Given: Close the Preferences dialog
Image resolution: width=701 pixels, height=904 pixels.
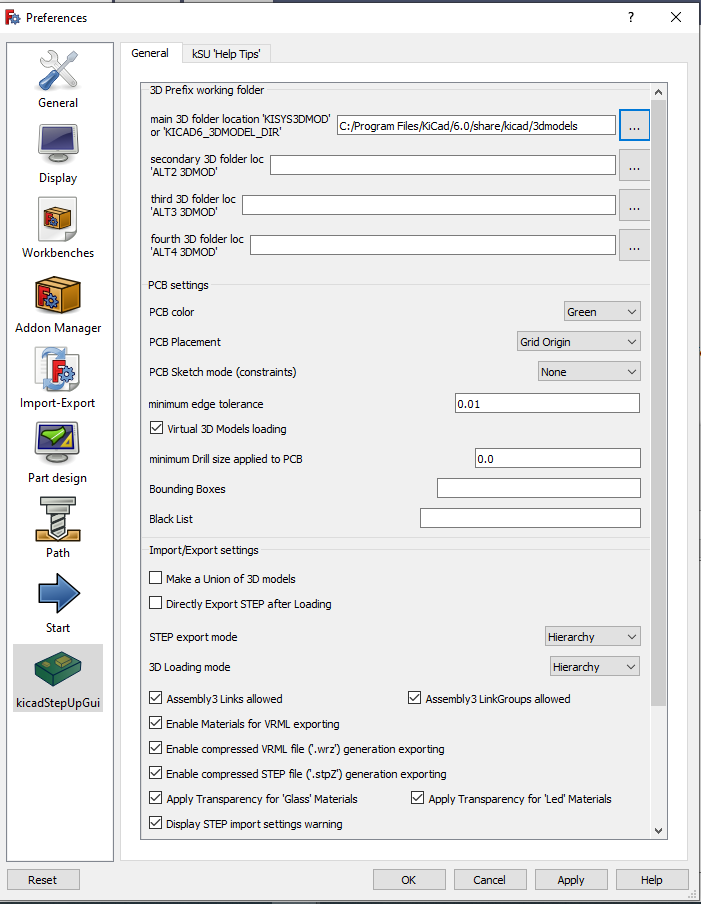Looking at the screenshot, I should [676, 17].
